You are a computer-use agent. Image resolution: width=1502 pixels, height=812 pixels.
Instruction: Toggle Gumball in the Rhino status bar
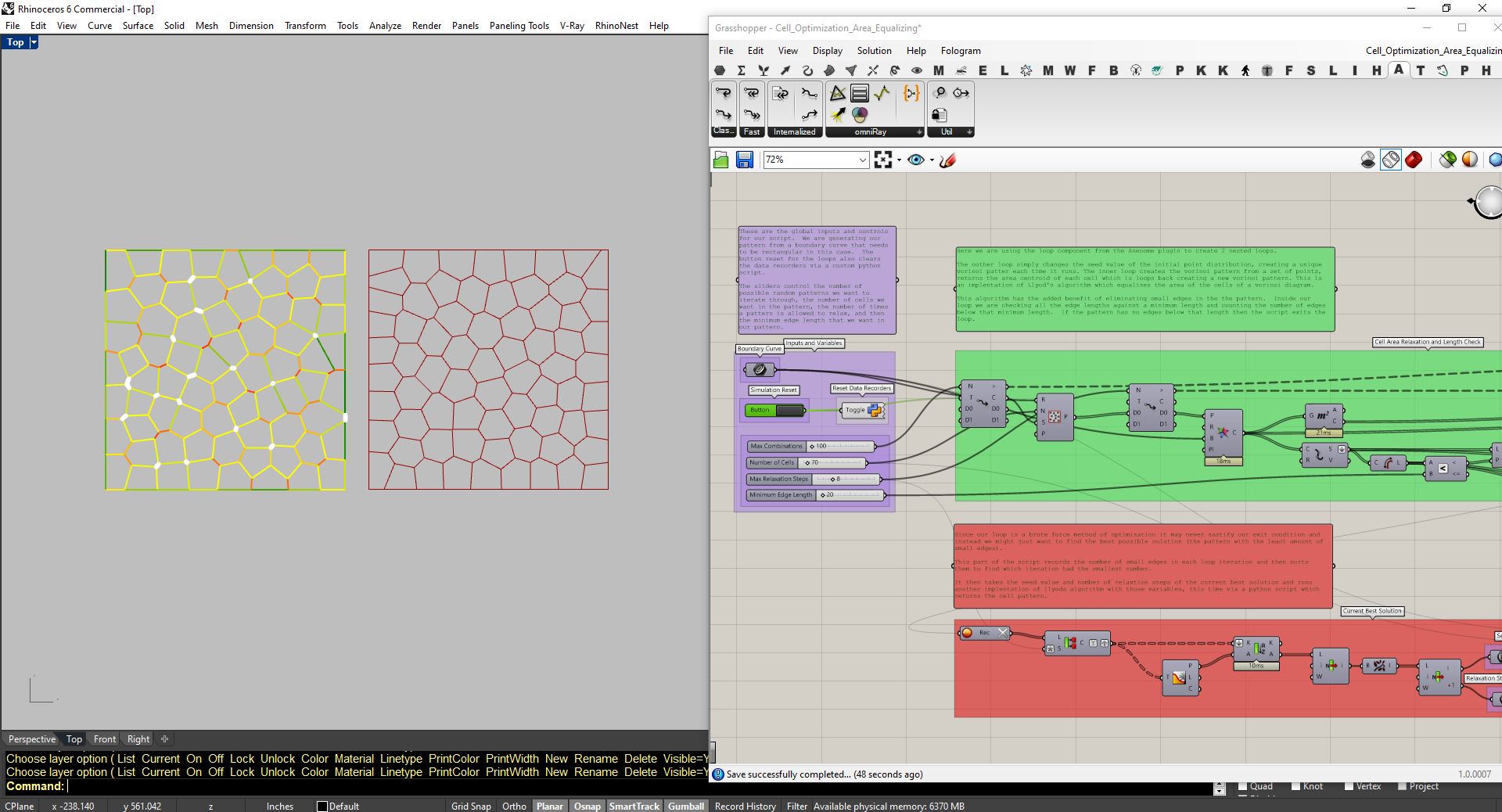(685, 806)
